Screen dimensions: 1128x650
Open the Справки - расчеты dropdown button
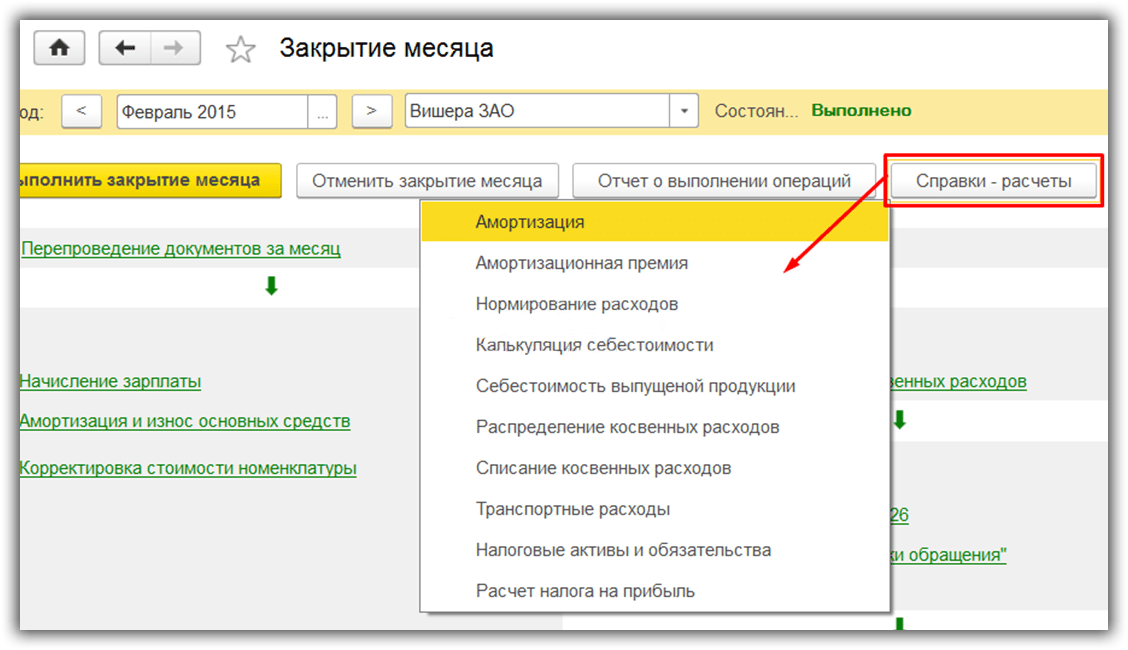coord(993,181)
